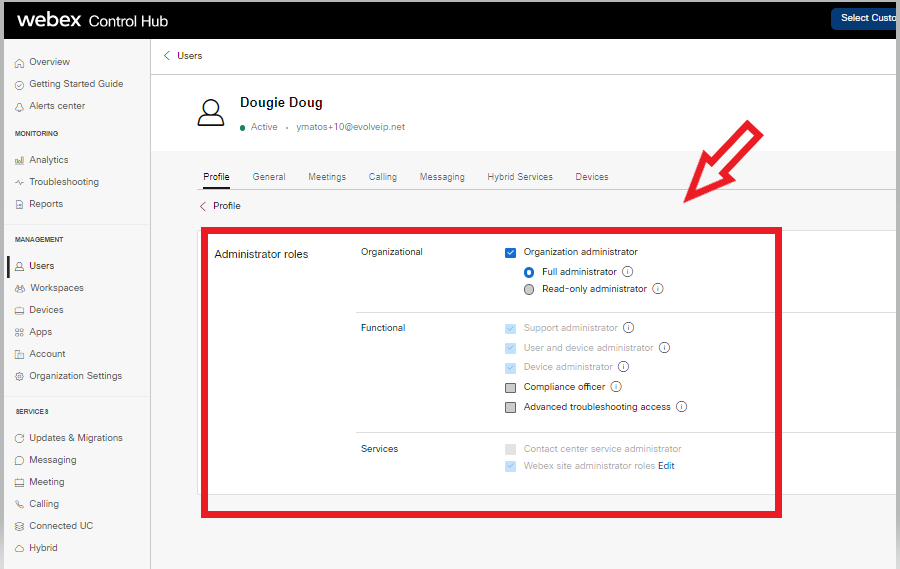Click the Organization Settings gear icon
The height and width of the screenshot is (569, 900).
pos(20,376)
